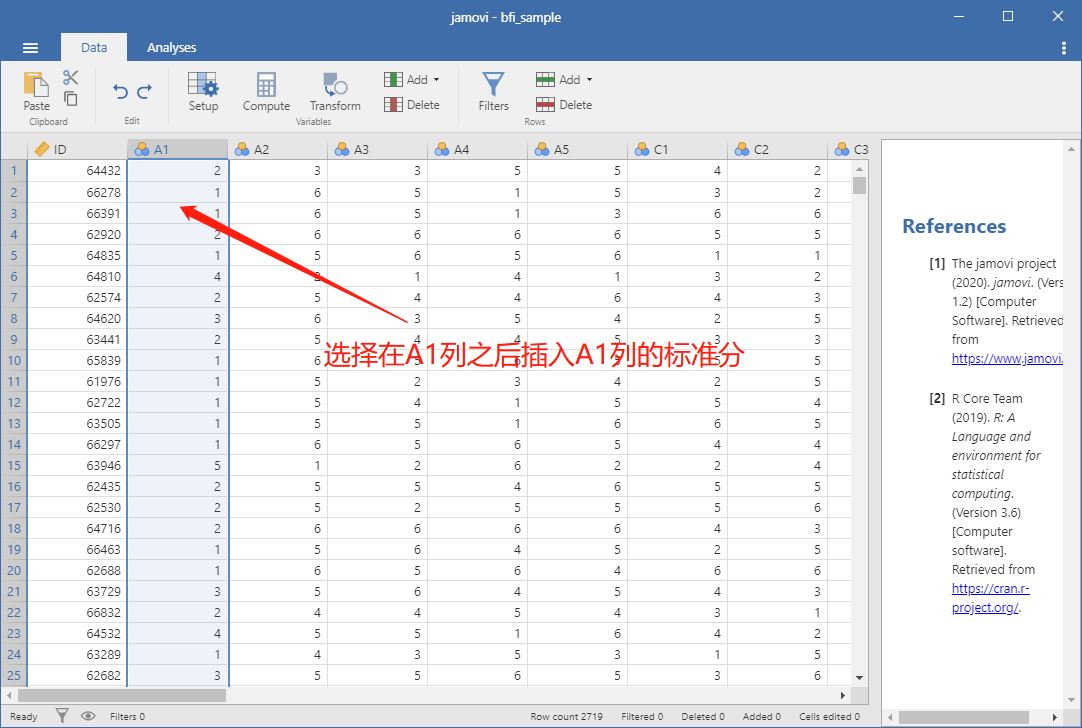Delete the selected variable
Image resolution: width=1082 pixels, height=728 pixels.
click(x=412, y=105)
